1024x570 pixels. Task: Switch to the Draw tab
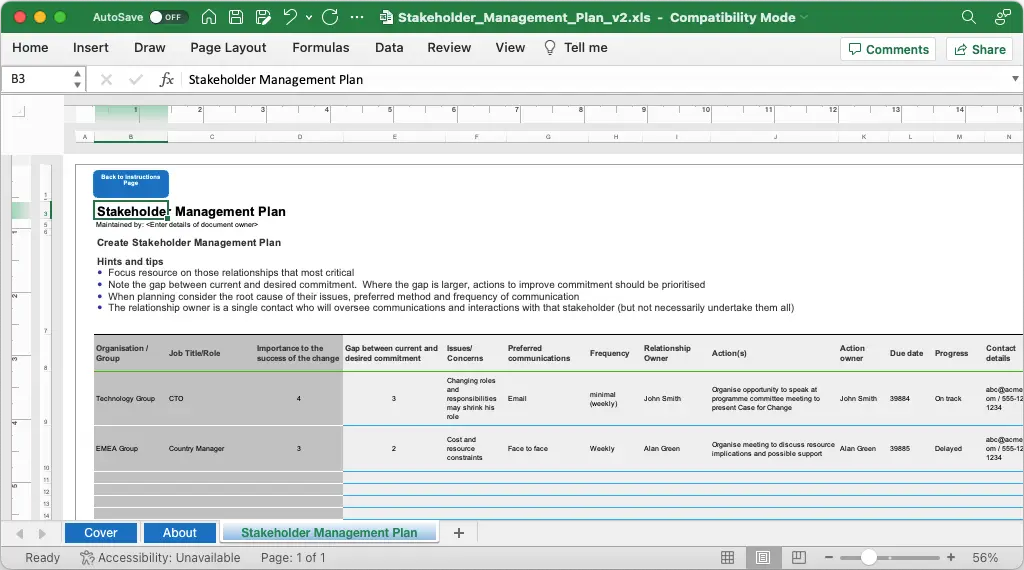pos(150,48)
